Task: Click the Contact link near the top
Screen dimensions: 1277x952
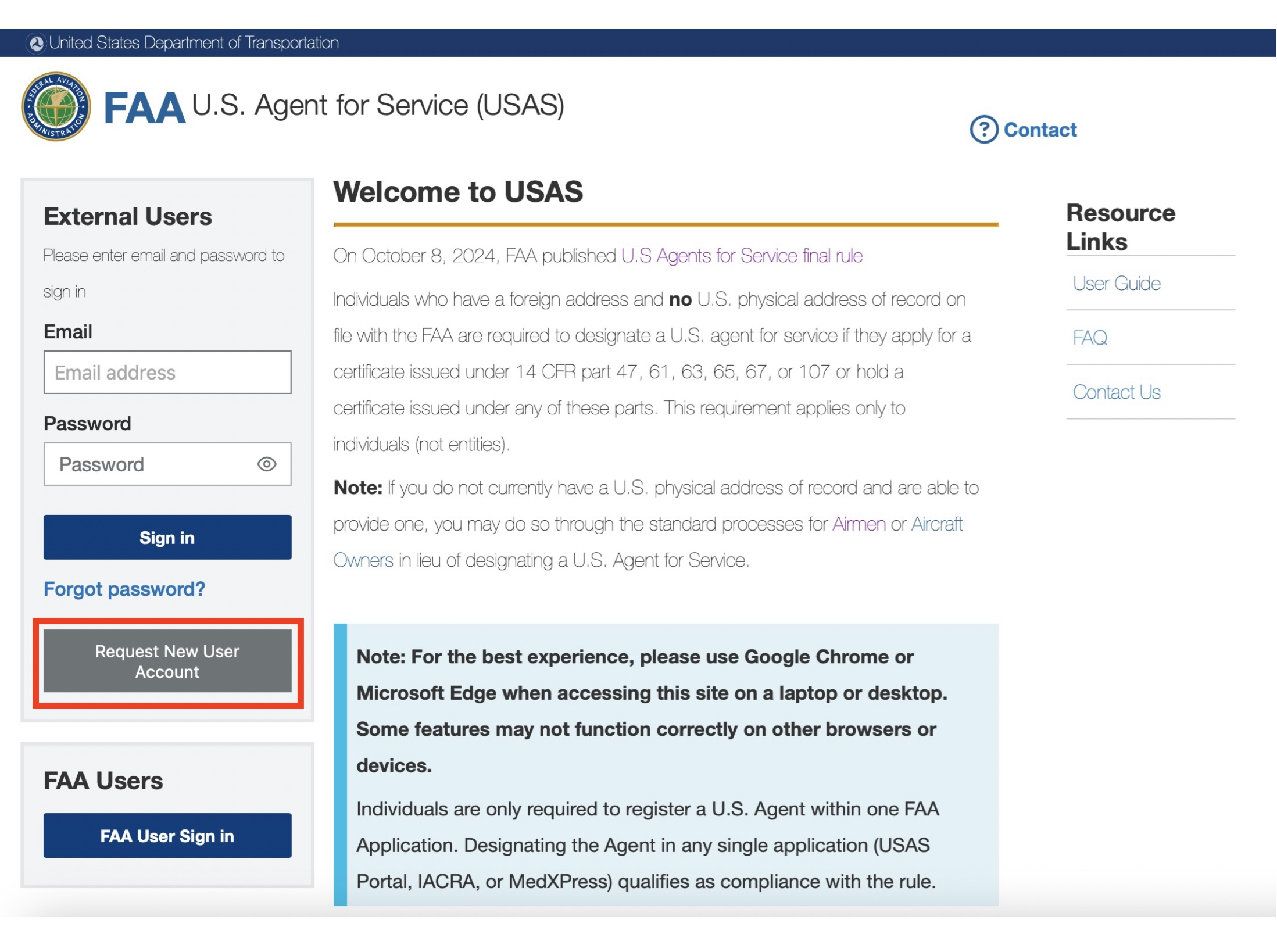Action: tap(1039, 130)
